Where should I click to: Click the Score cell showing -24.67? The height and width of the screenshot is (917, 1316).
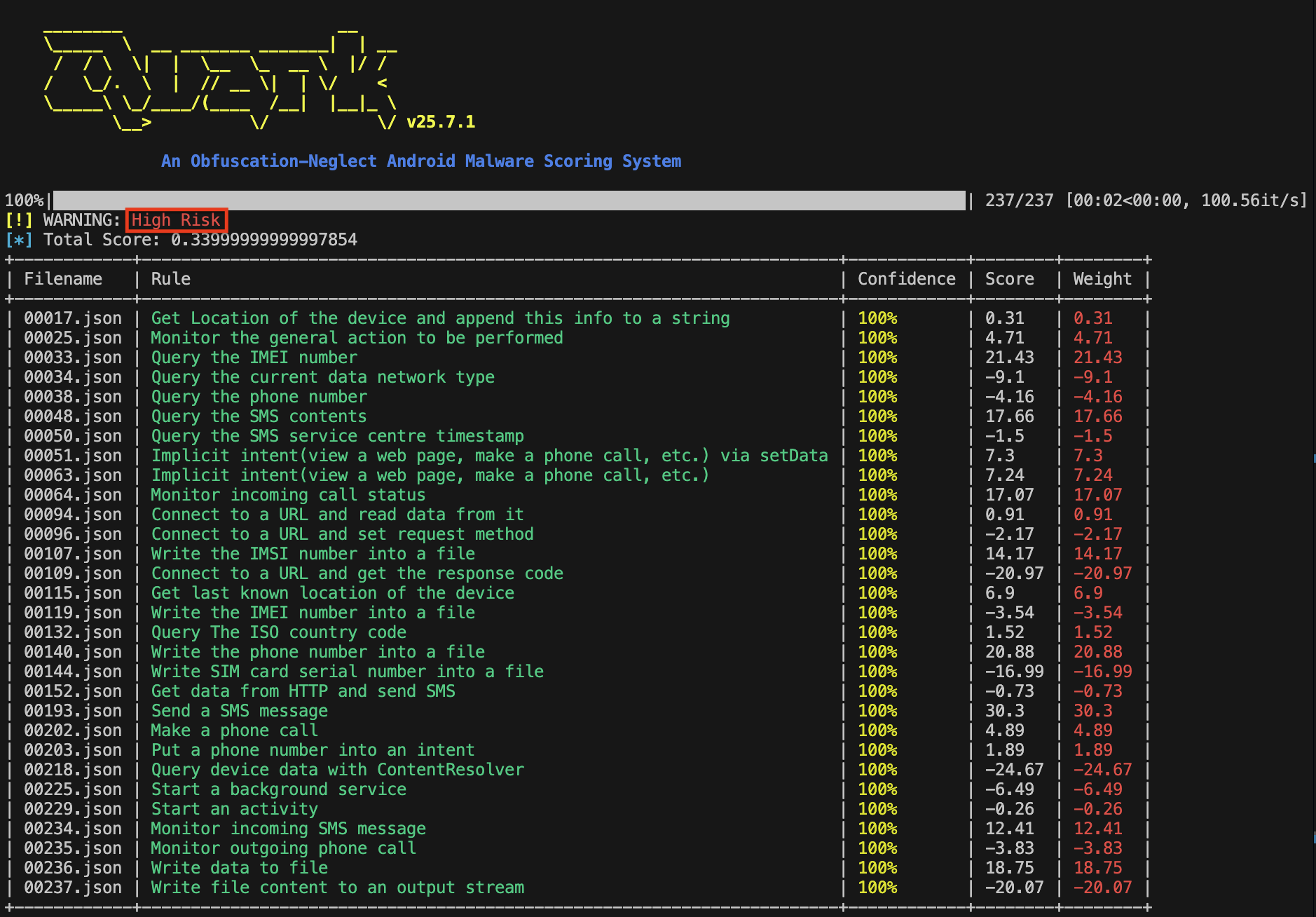click(x=1015, y=770)
